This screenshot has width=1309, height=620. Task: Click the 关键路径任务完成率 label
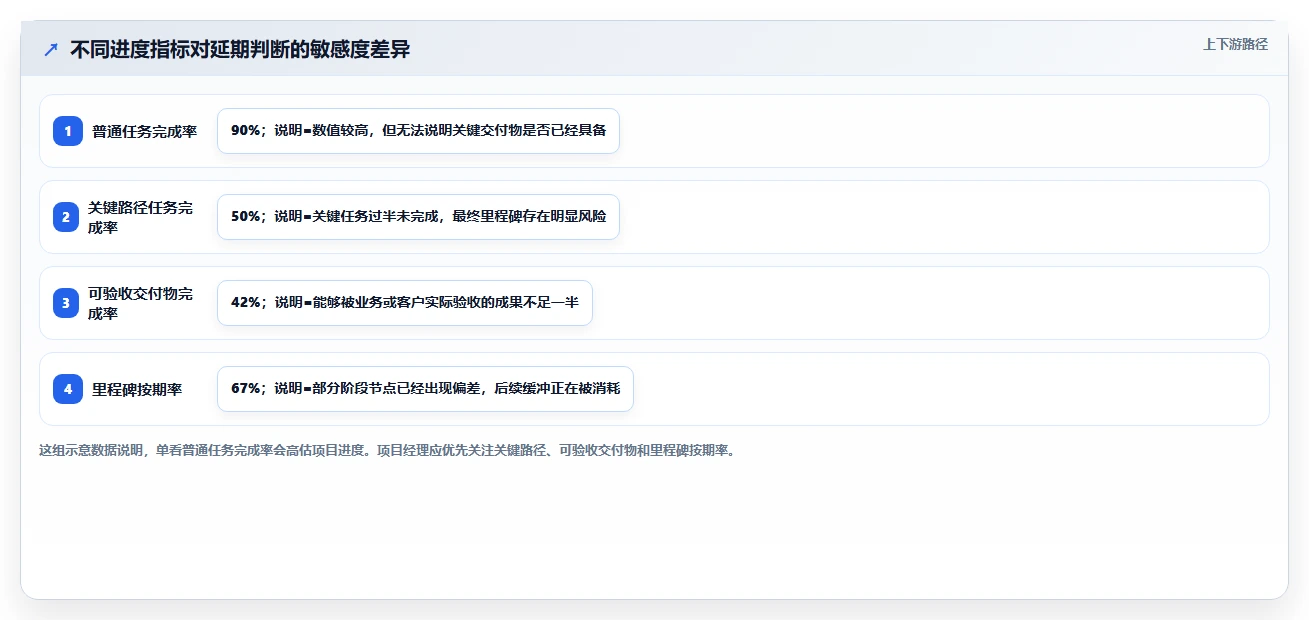(x=141, y=217)
